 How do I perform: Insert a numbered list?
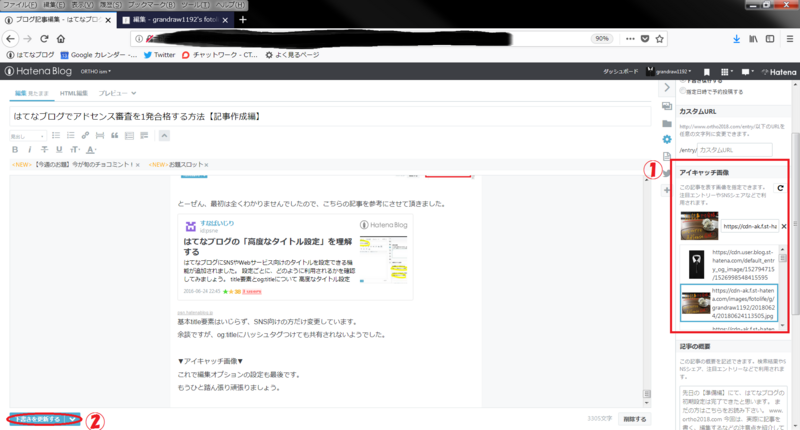pos(70,135)
